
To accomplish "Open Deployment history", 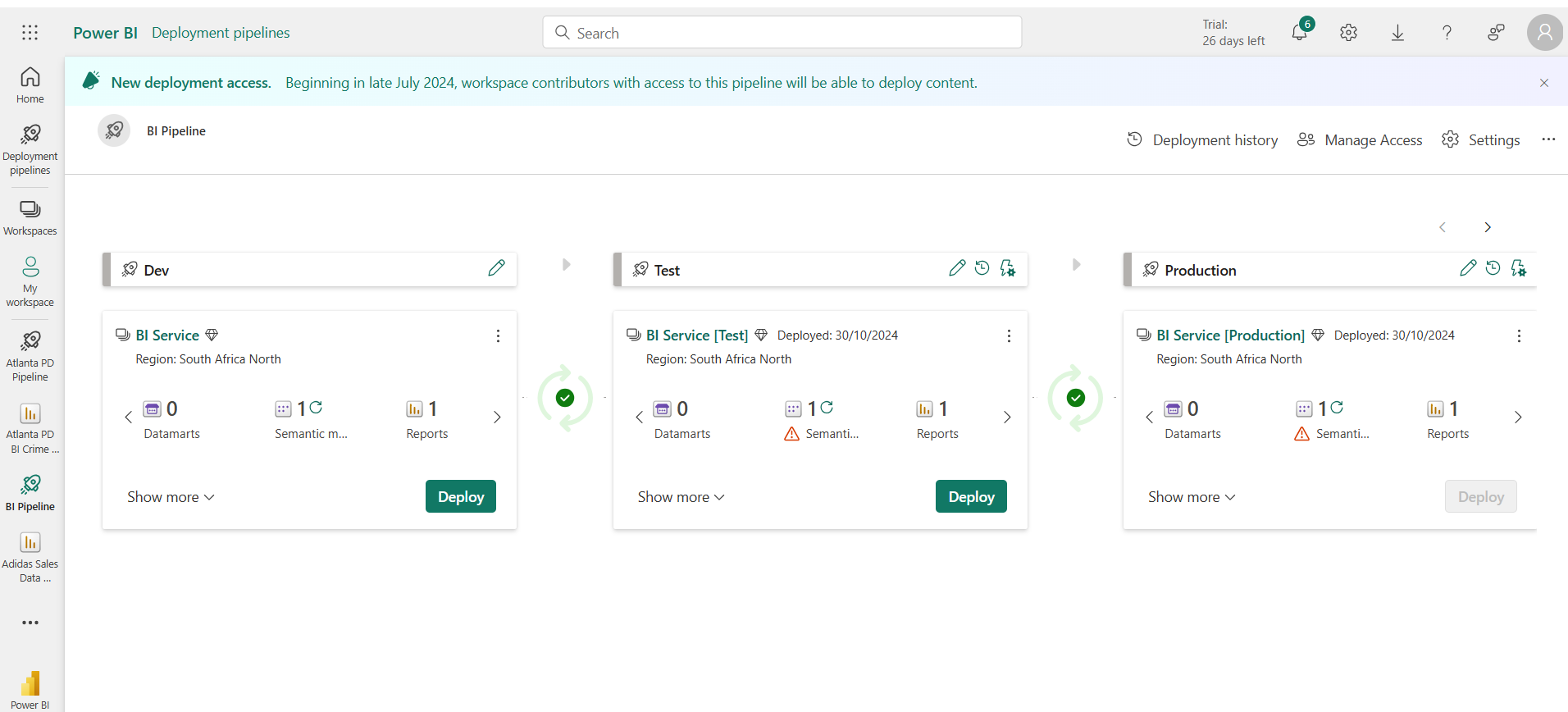I will click(x=1202, y=140).
